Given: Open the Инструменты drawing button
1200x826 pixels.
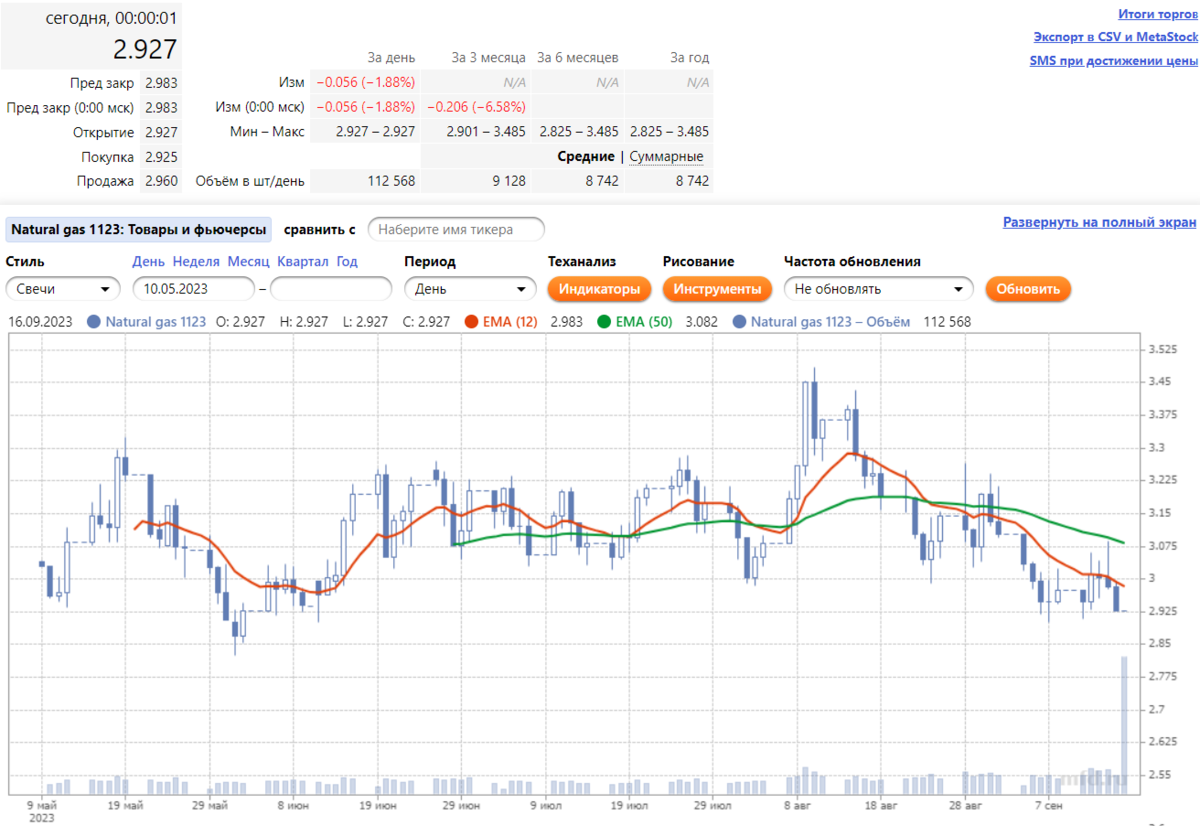Looking at the screenshot, I should click(x=717, y=289).
